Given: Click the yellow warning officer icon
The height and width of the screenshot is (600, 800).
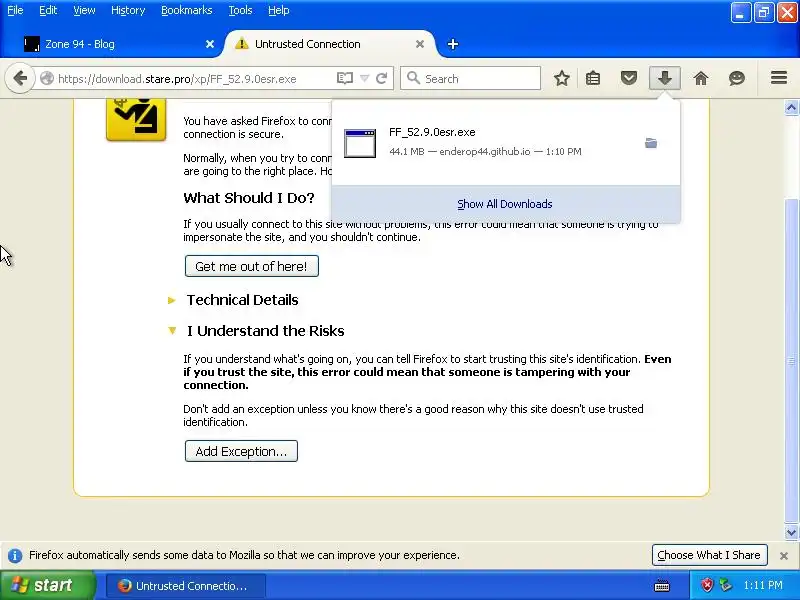Looking at the screenshot, I should tap(136, 118).
